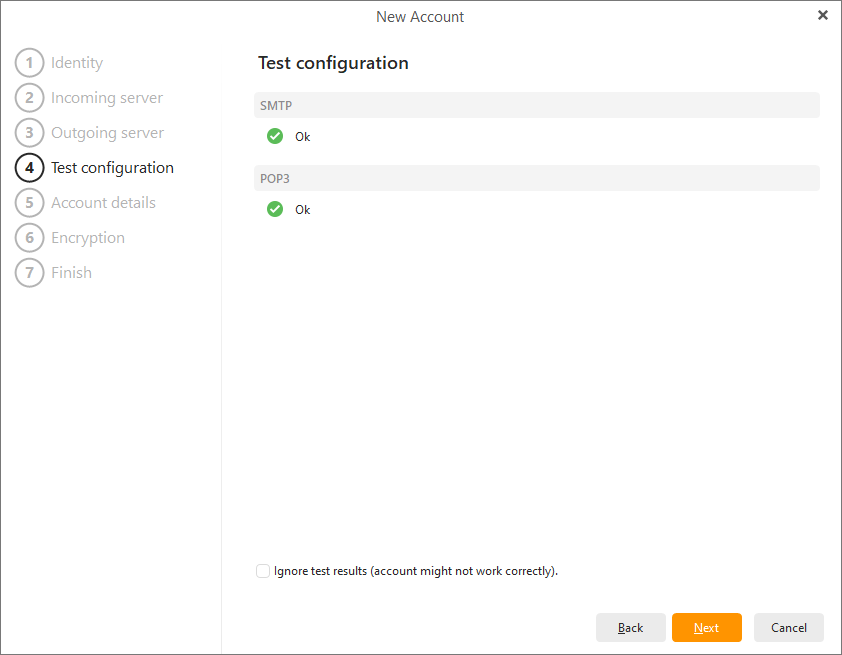Click the step 7 Finish circle icon
The height and width of the screenshot is (655, 842).
pyautogui.click(x=30, y=273)
